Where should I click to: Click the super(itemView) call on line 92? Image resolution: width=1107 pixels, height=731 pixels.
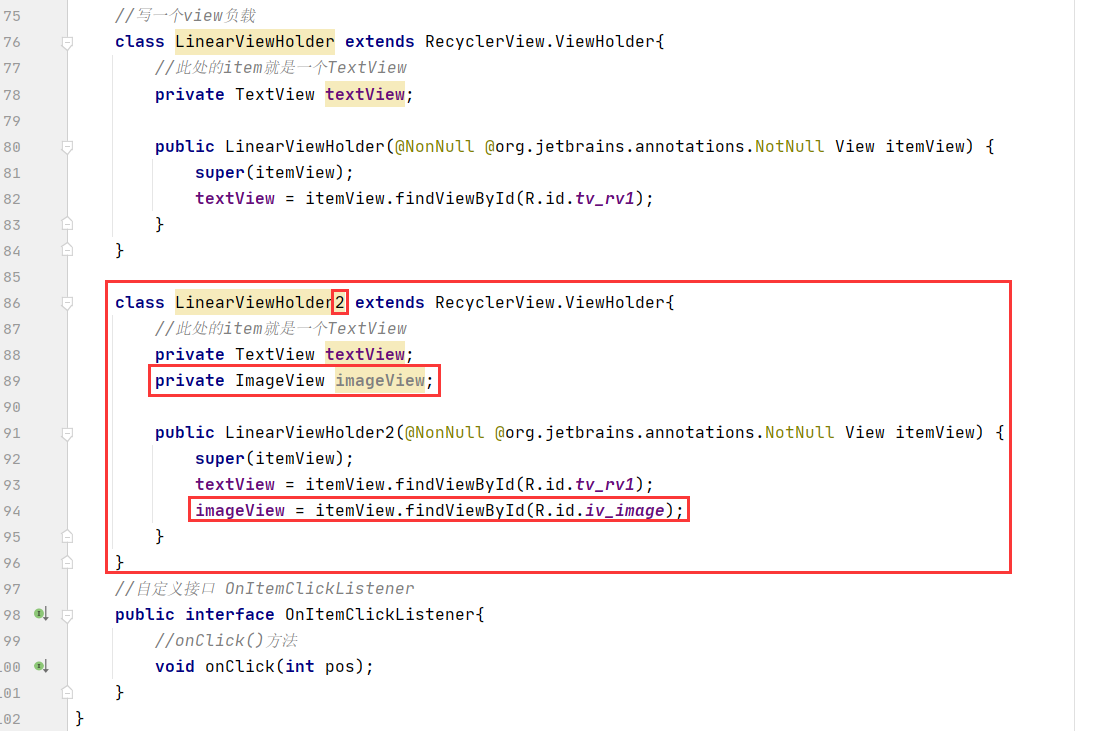(274, 459)
